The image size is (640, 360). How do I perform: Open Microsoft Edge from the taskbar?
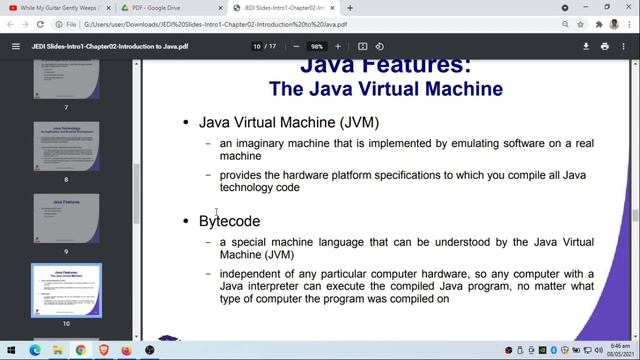(x=35, y=350)
